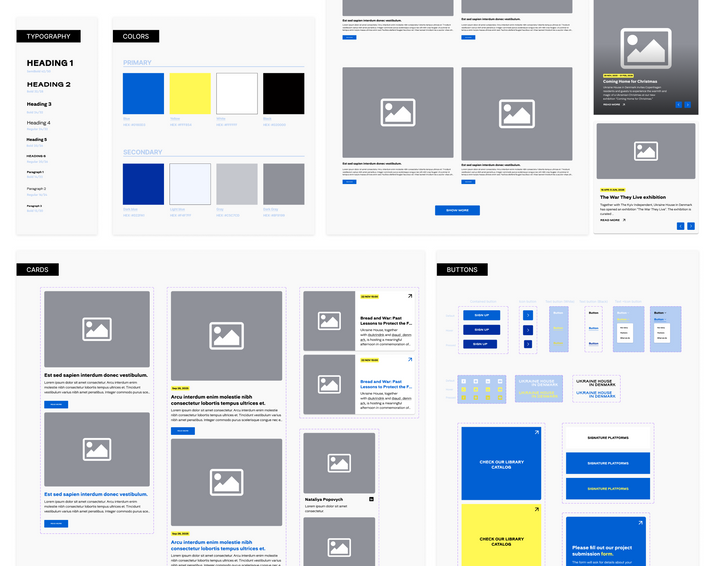This screenshot has height=566, width=715.
Task: Click black 'Ukraine House in Denmark' logo text
Action: [596, 383]
